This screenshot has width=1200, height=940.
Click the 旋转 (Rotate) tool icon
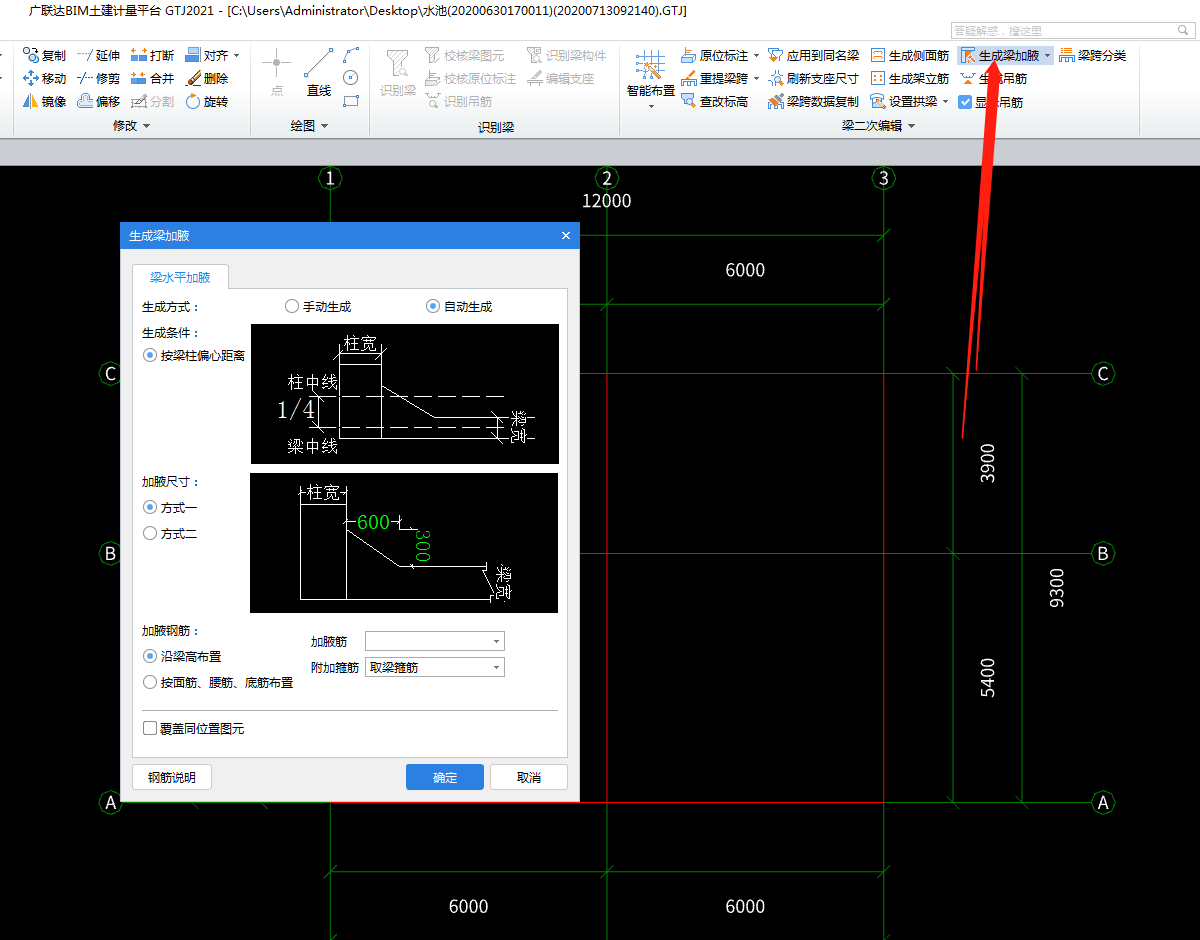click(193, 101)
